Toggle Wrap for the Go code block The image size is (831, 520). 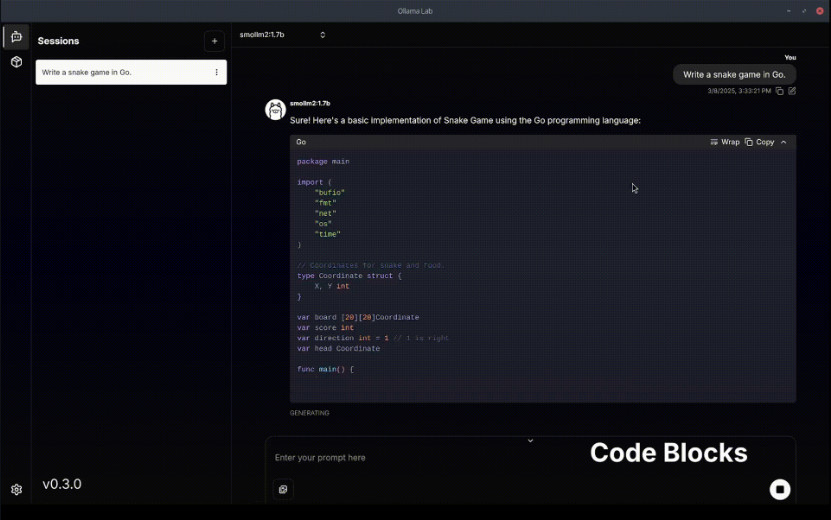pyautogui.click(x=724, y=142)
